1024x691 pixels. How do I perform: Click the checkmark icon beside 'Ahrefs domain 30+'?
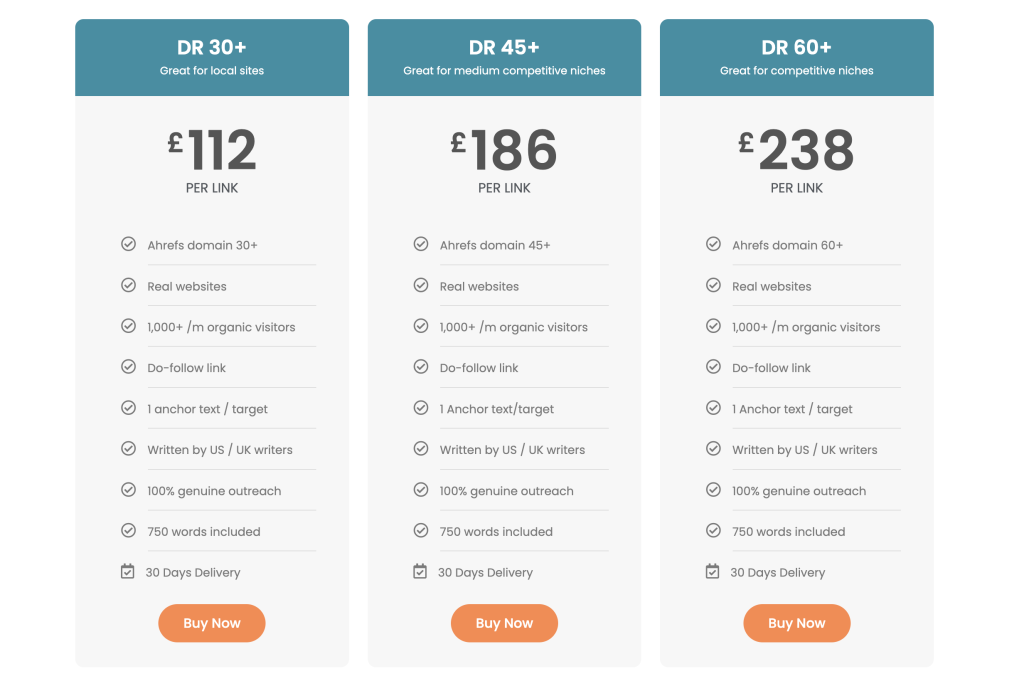[x=128, y=244]
